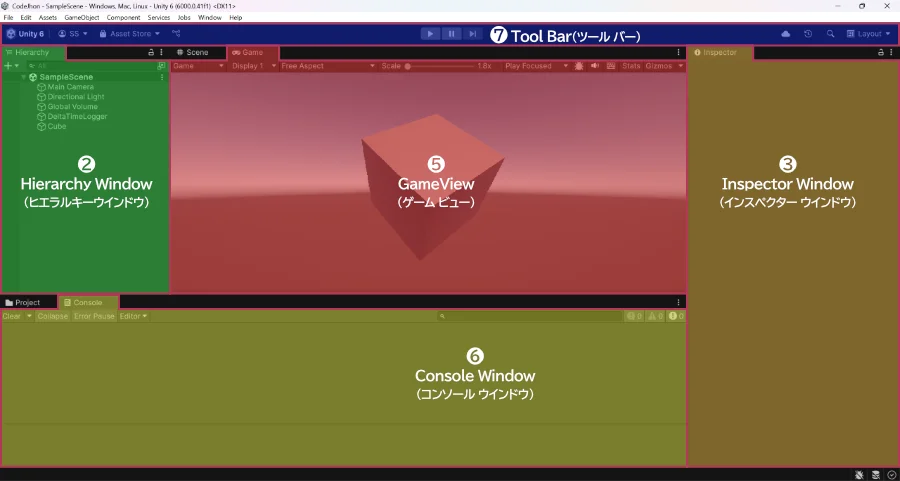The width and height of the screenshot is (900, 481).
Task: Open the GameObject menu
Action: [x=81, y=18]
